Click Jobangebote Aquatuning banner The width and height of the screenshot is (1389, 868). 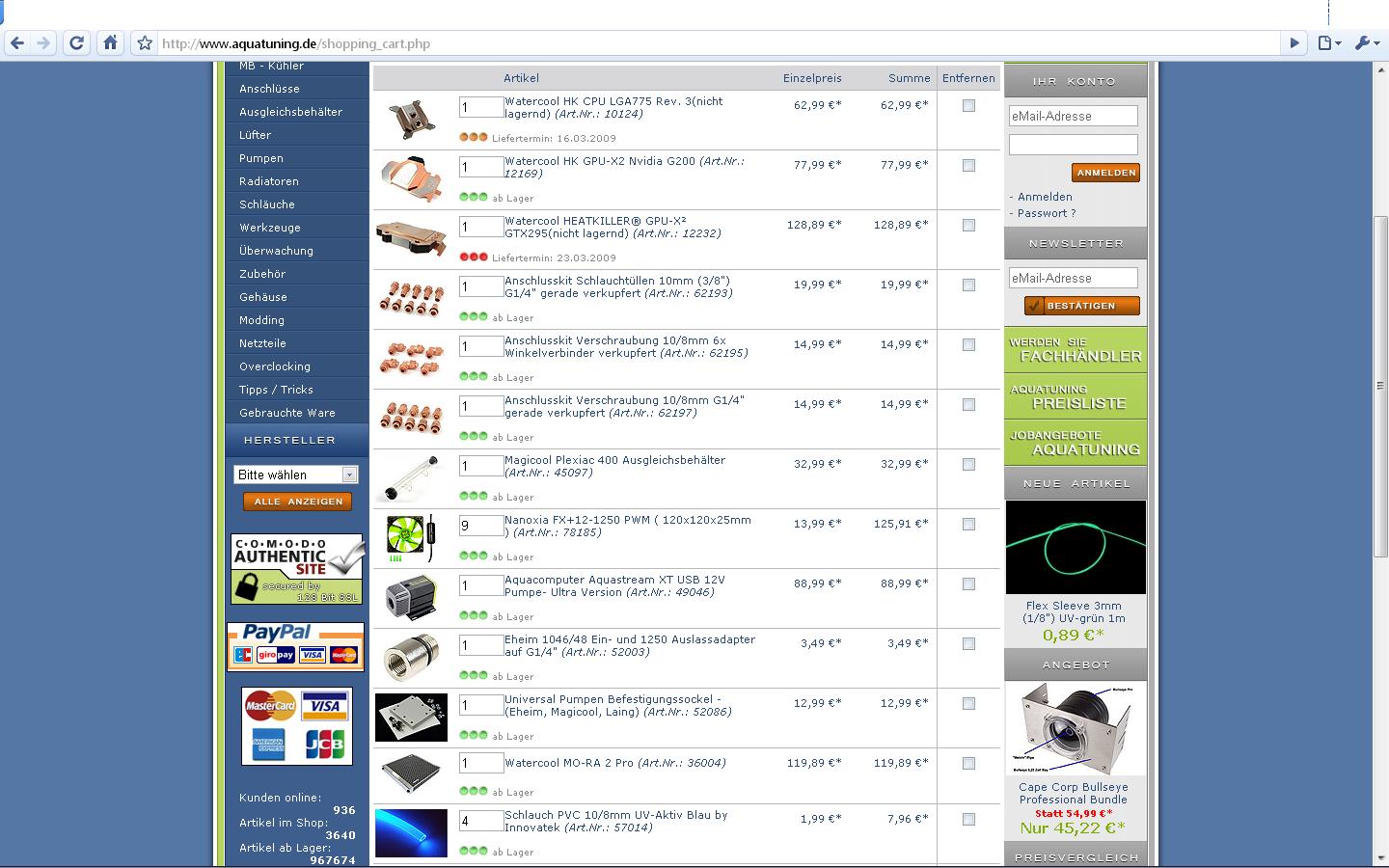(1076, 443)
